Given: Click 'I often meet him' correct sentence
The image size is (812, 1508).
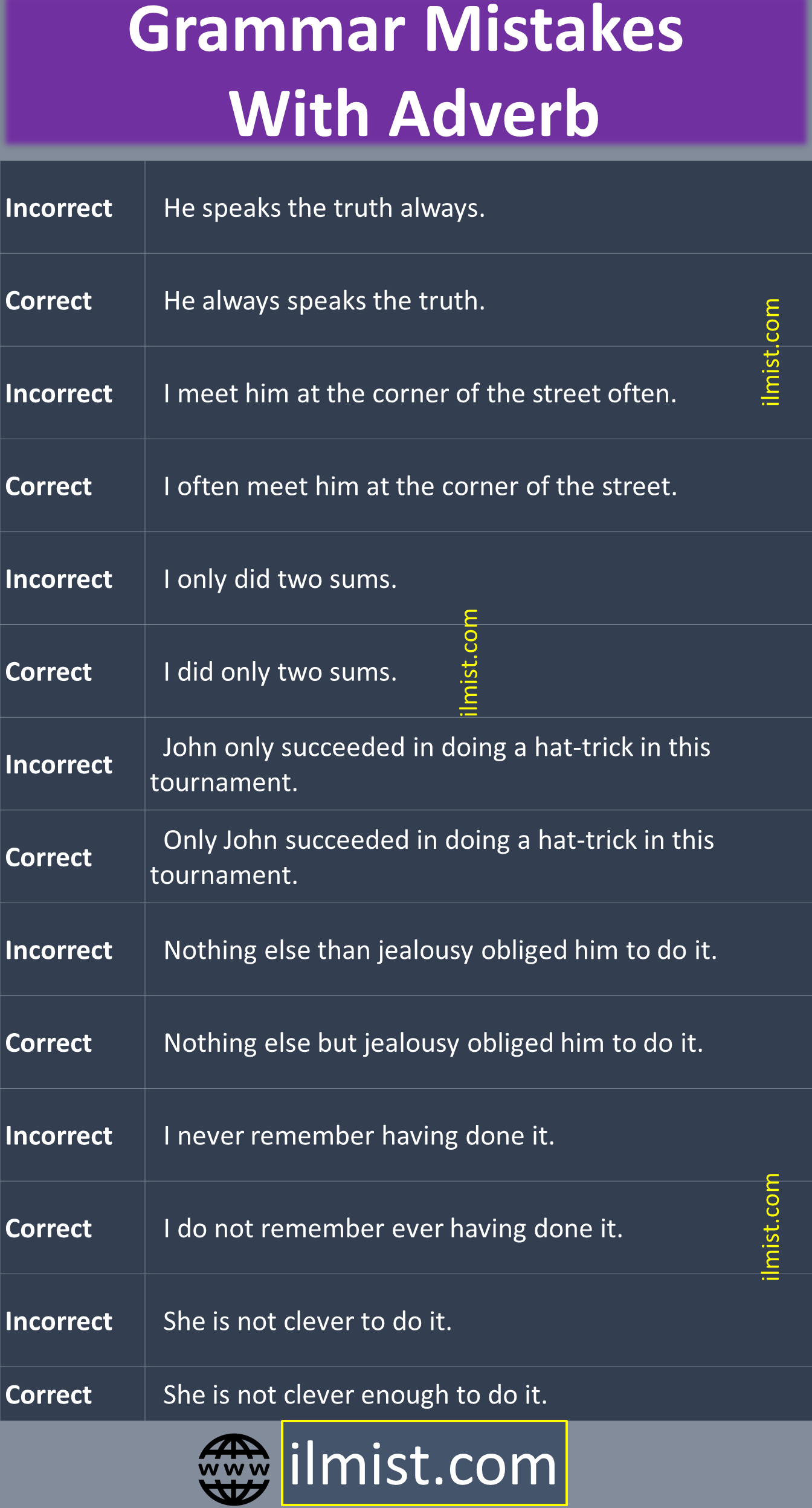Looking at the screenshot, I should 420,486.
